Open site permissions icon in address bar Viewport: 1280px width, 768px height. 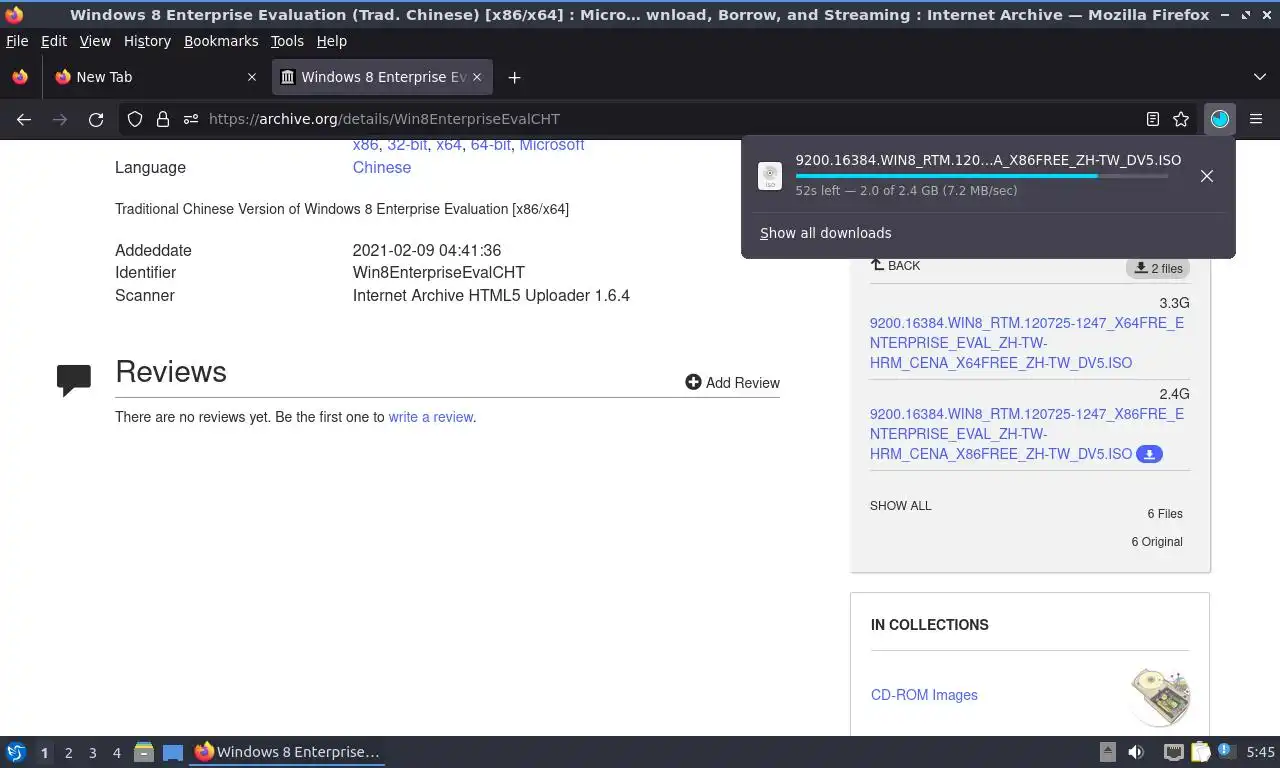click(190, 119)
